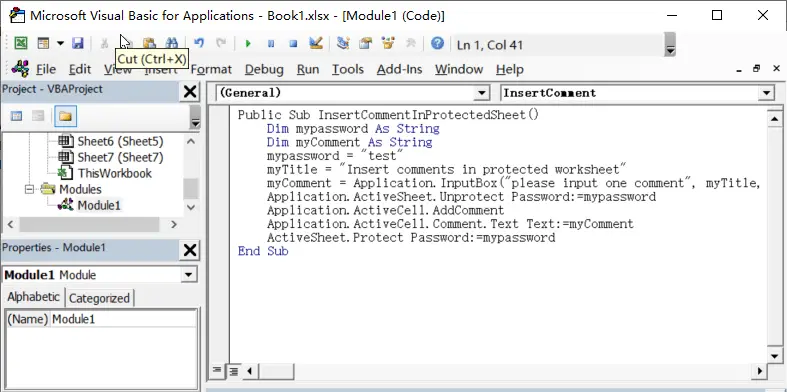Click the View Microsoft Excel icon
The height and width of the screenshot is (392, 787).
[x=21, y=43]
